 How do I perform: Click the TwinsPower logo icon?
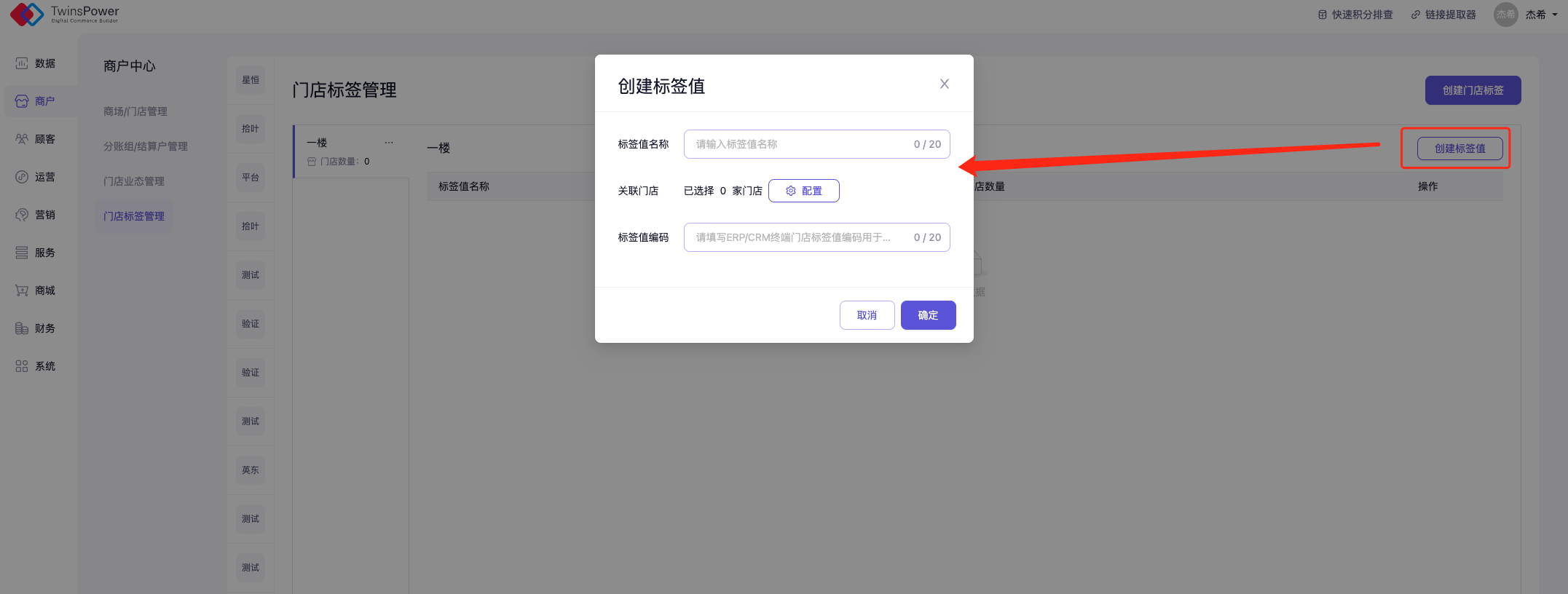click(x=26, y=14)
